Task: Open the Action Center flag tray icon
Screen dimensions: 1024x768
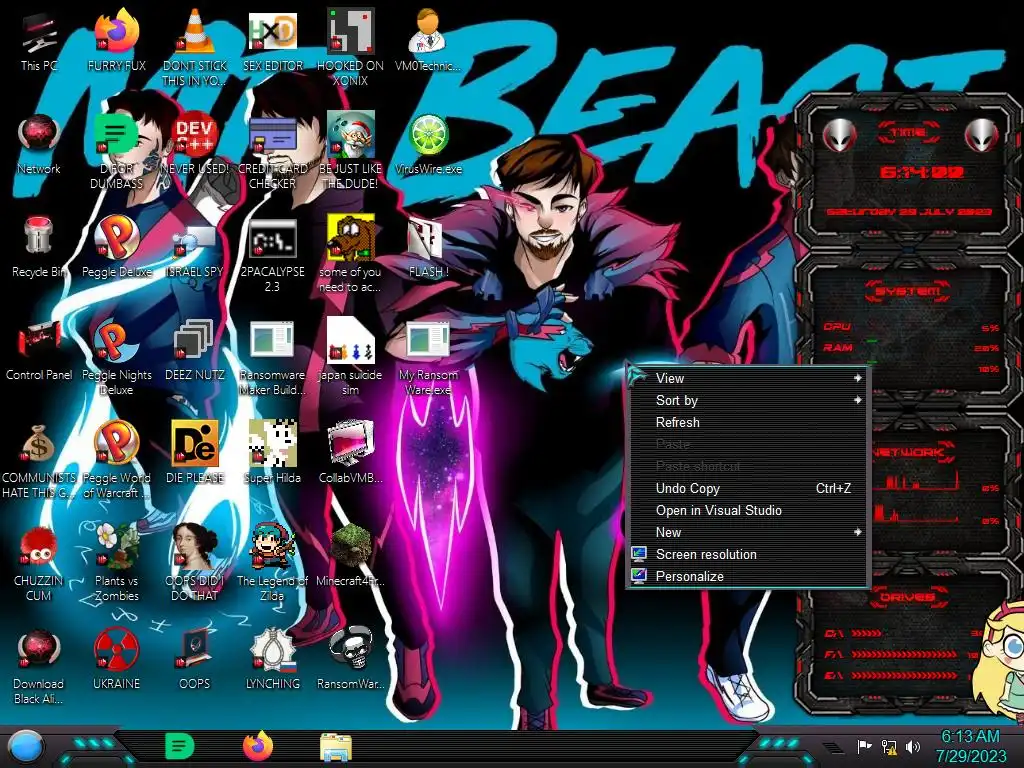Action: pos(864,746)
